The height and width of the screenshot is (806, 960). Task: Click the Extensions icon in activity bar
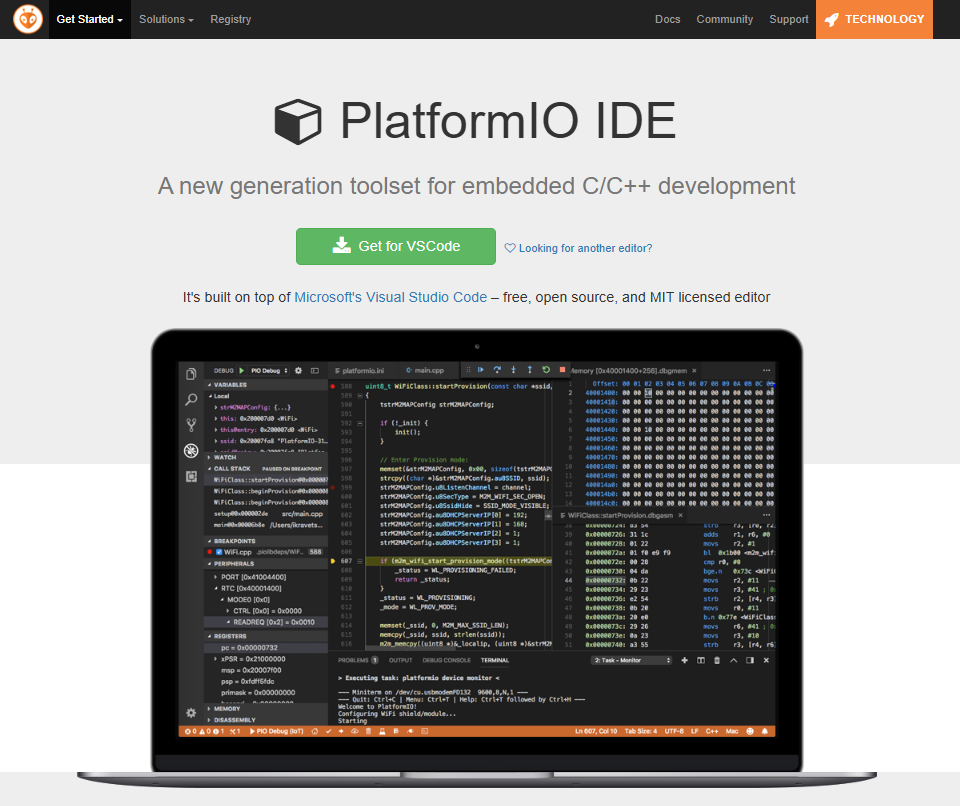coord(191,476)
